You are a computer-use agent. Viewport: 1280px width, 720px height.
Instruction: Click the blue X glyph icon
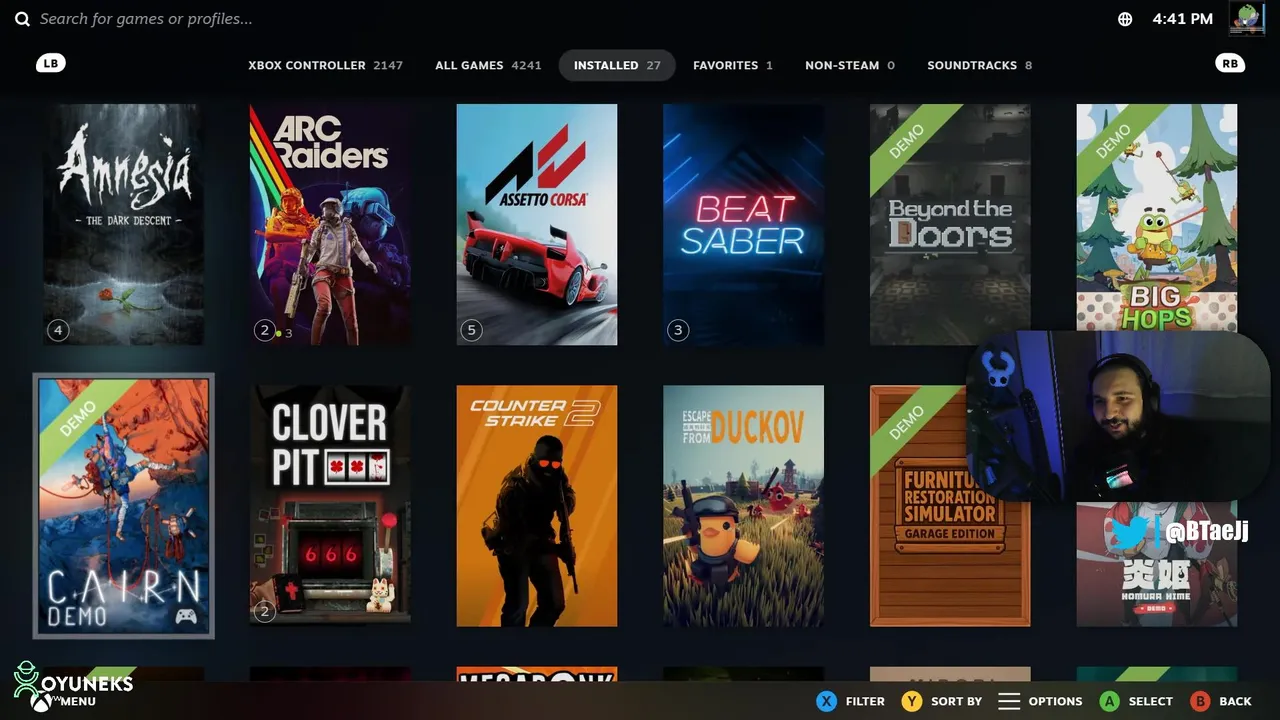pyautogui.click(x=826, y=701)
